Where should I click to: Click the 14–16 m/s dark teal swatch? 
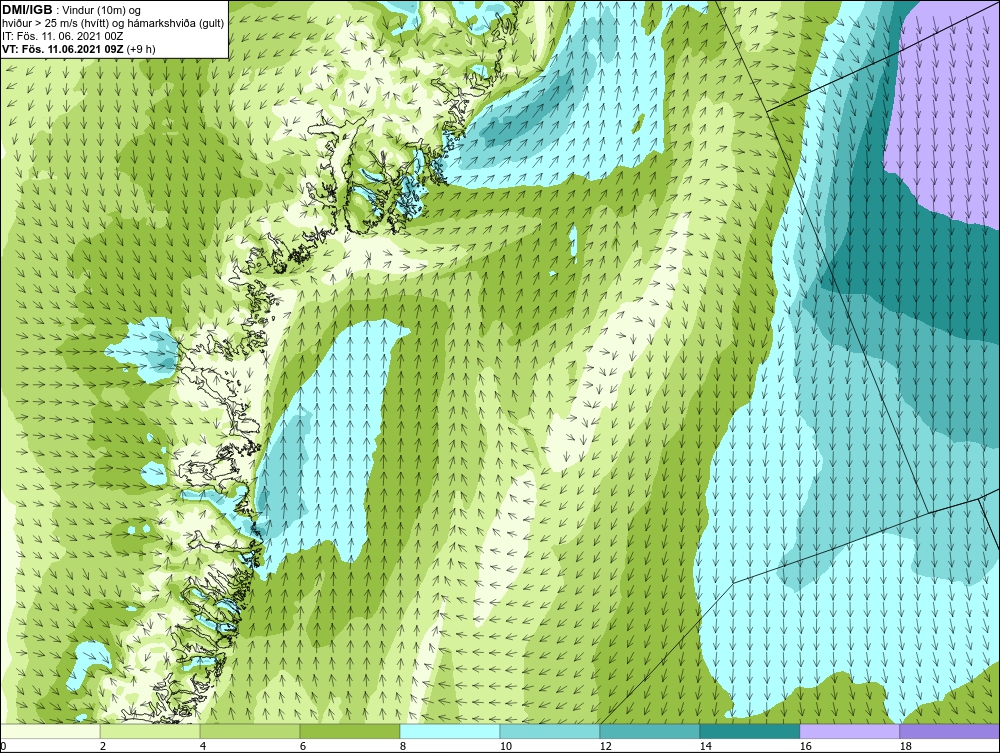(x=749, y=731)
